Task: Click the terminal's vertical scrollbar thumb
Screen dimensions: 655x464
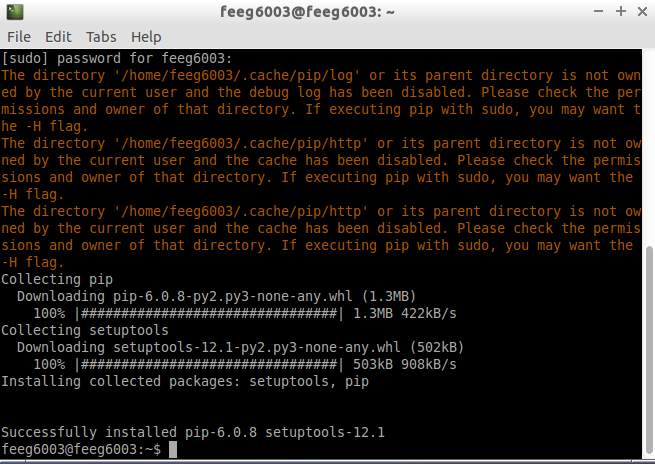Action: (x=649, y=351)
